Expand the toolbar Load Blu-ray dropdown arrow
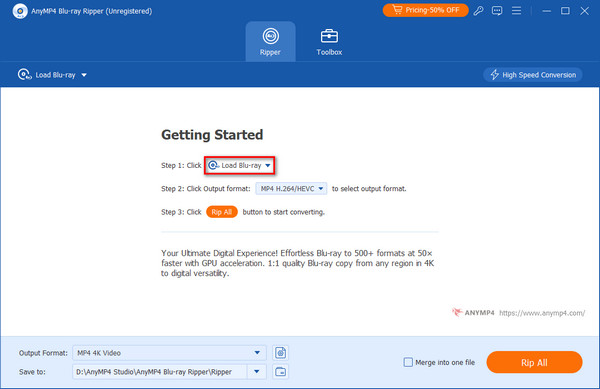Viewport: 600px width, 389px height. click(84, 75)
